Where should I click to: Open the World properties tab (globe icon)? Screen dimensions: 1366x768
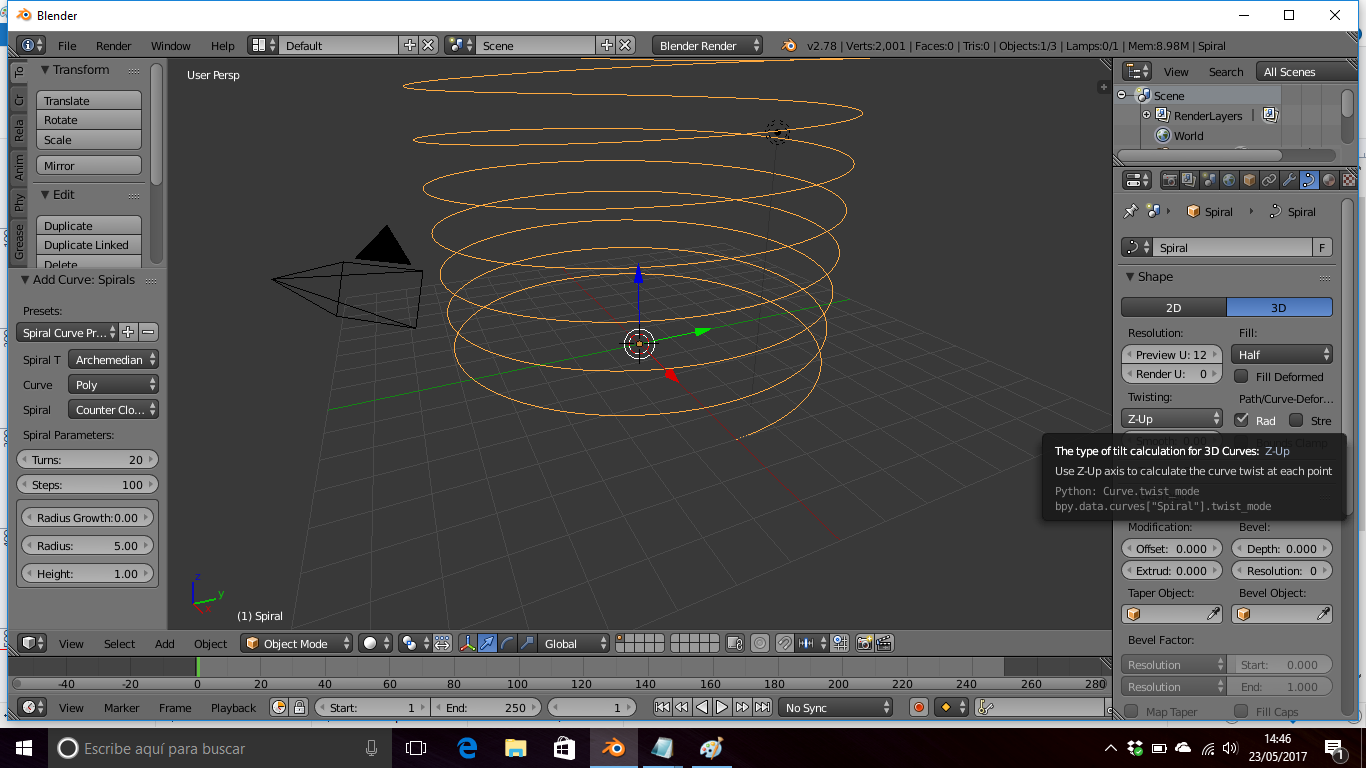(1228, 180)
